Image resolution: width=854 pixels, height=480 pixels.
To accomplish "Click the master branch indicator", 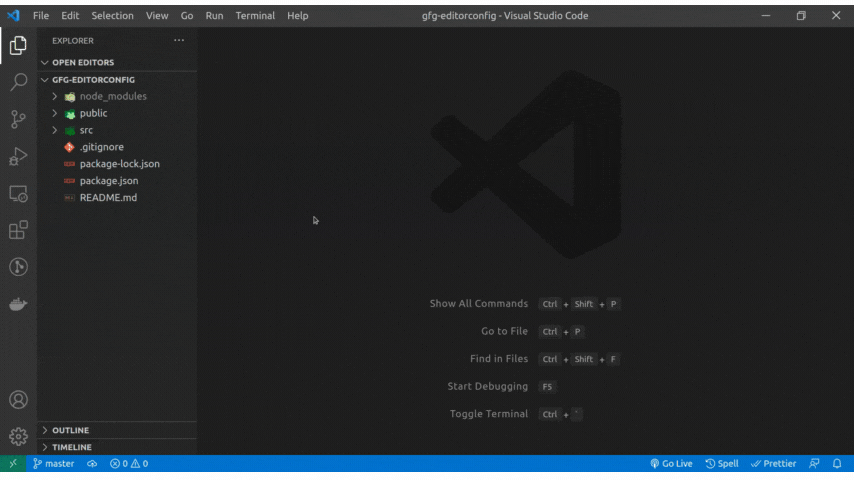I will coord(53,464).
